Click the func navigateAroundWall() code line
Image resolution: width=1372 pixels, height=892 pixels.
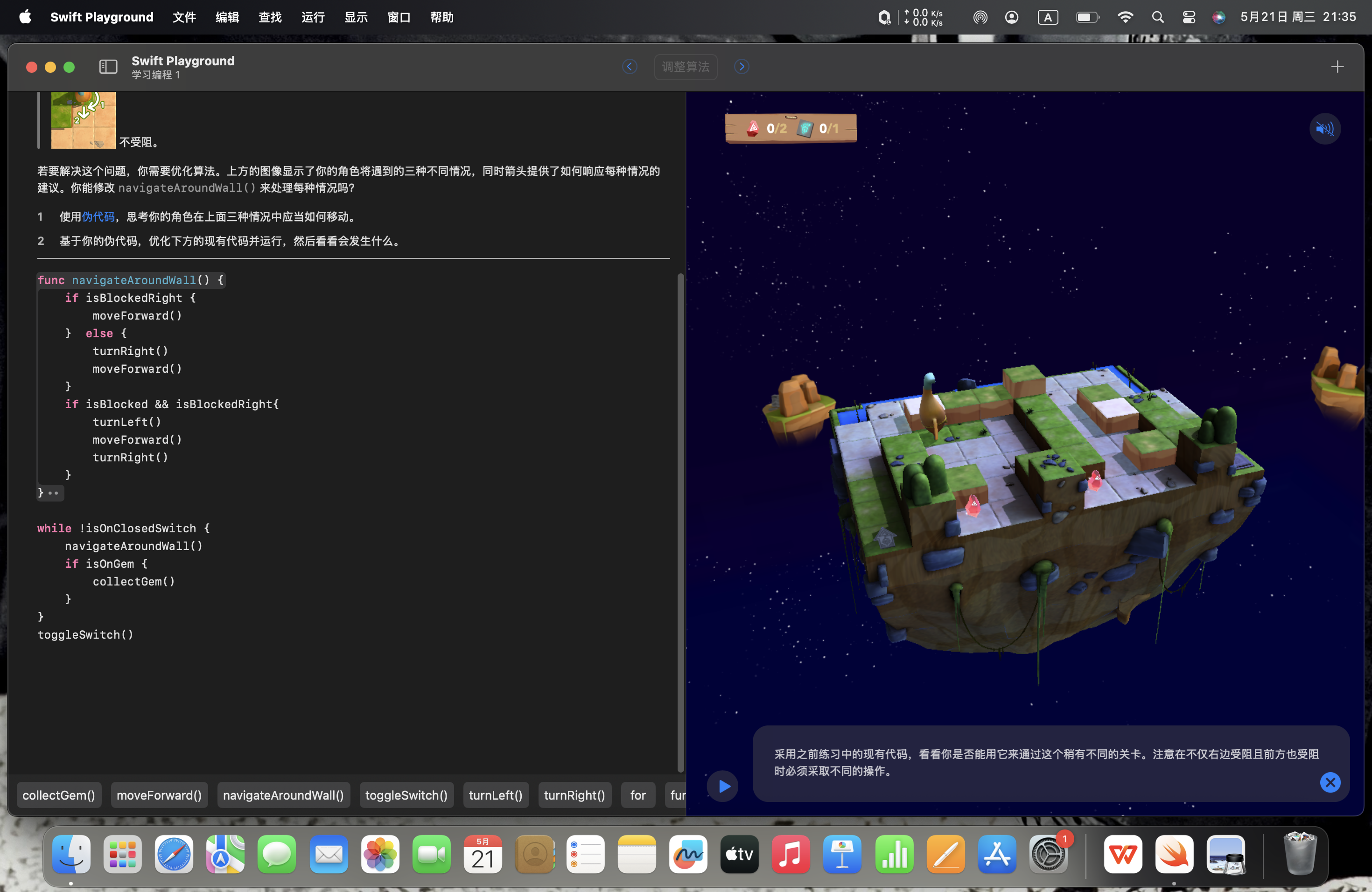click(131, 280)
